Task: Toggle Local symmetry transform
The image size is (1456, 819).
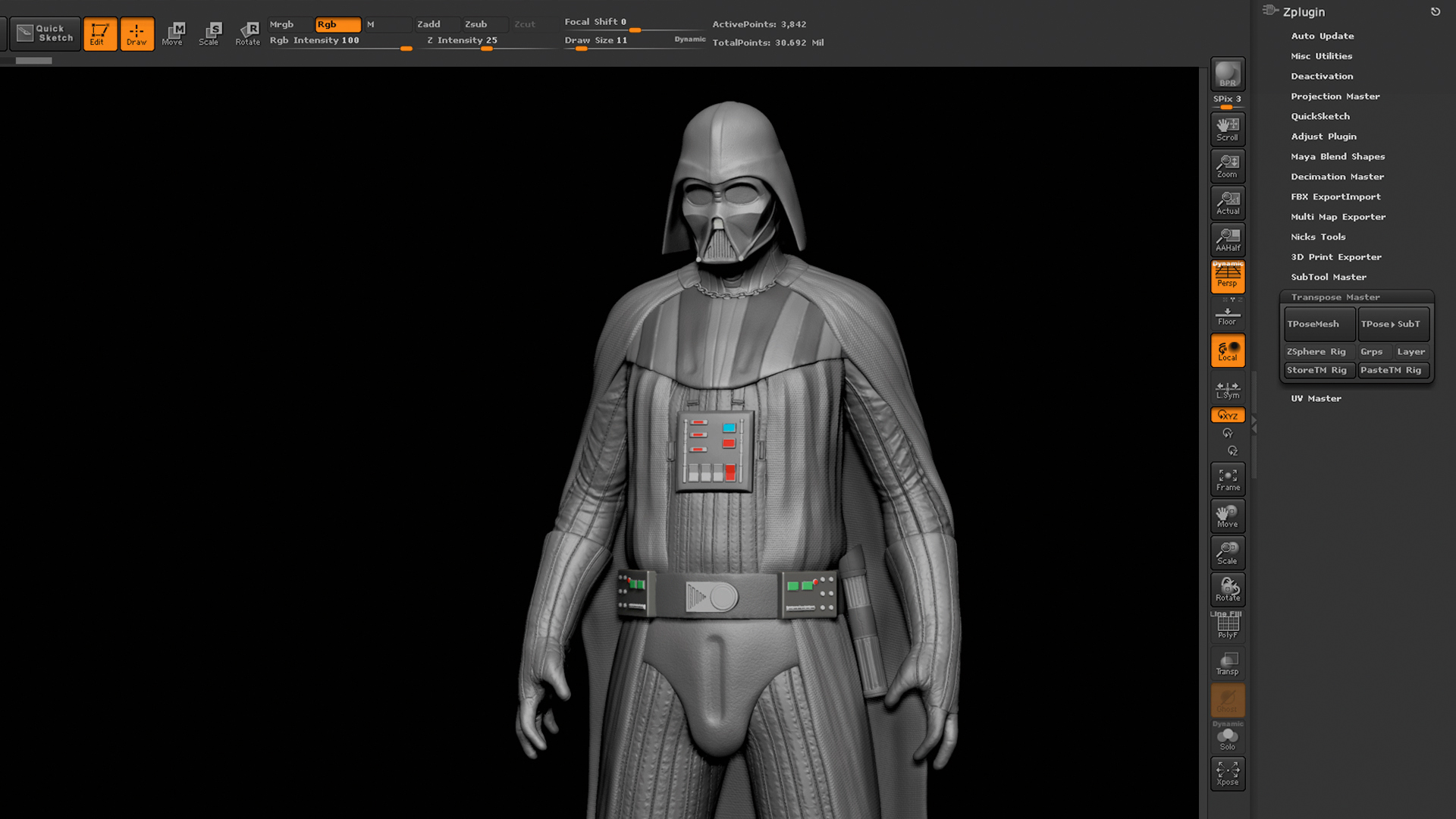Action: 1228,350
